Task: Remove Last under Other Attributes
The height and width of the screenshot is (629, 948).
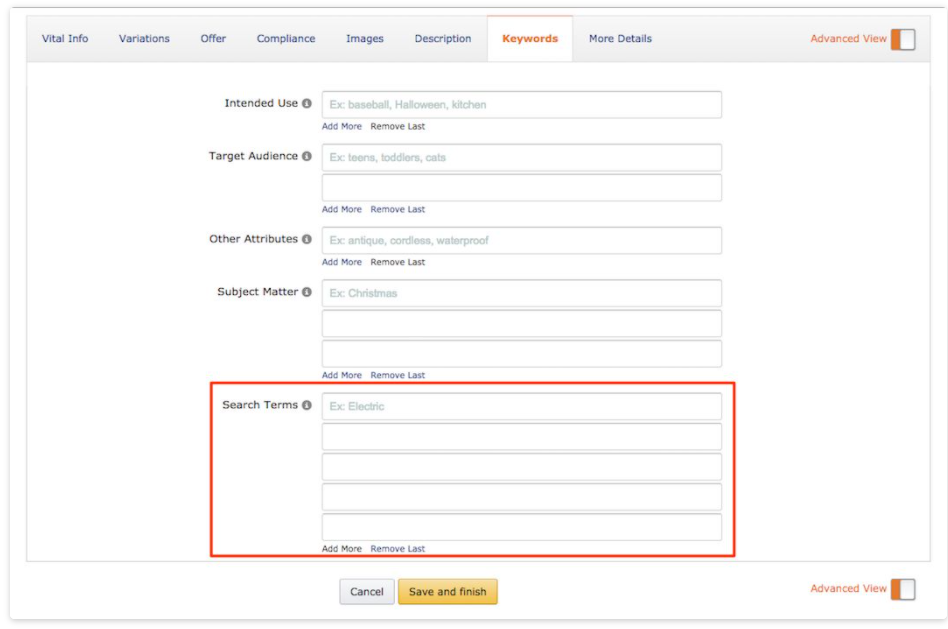Action: coord(398,262)
